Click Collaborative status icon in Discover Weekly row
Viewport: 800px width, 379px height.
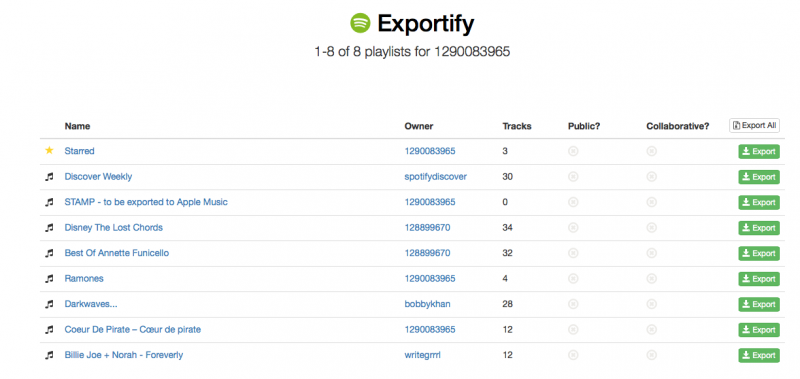pos(652,176)
